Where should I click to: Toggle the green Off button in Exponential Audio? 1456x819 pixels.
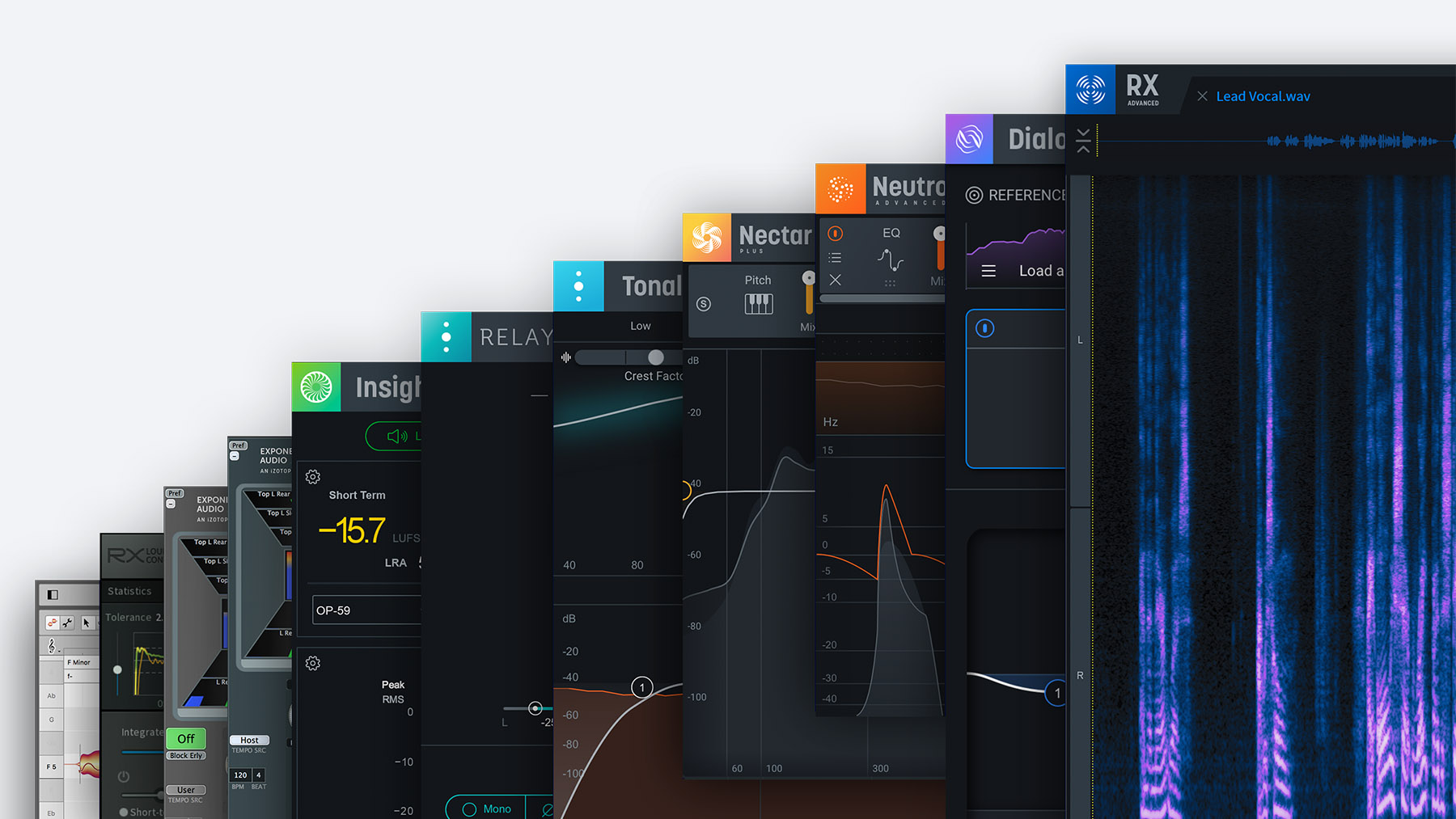point(186,738)
